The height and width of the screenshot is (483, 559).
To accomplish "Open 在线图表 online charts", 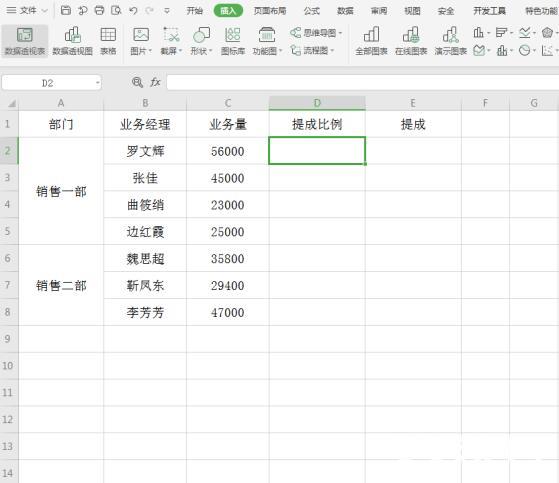I will coord(411,35).
